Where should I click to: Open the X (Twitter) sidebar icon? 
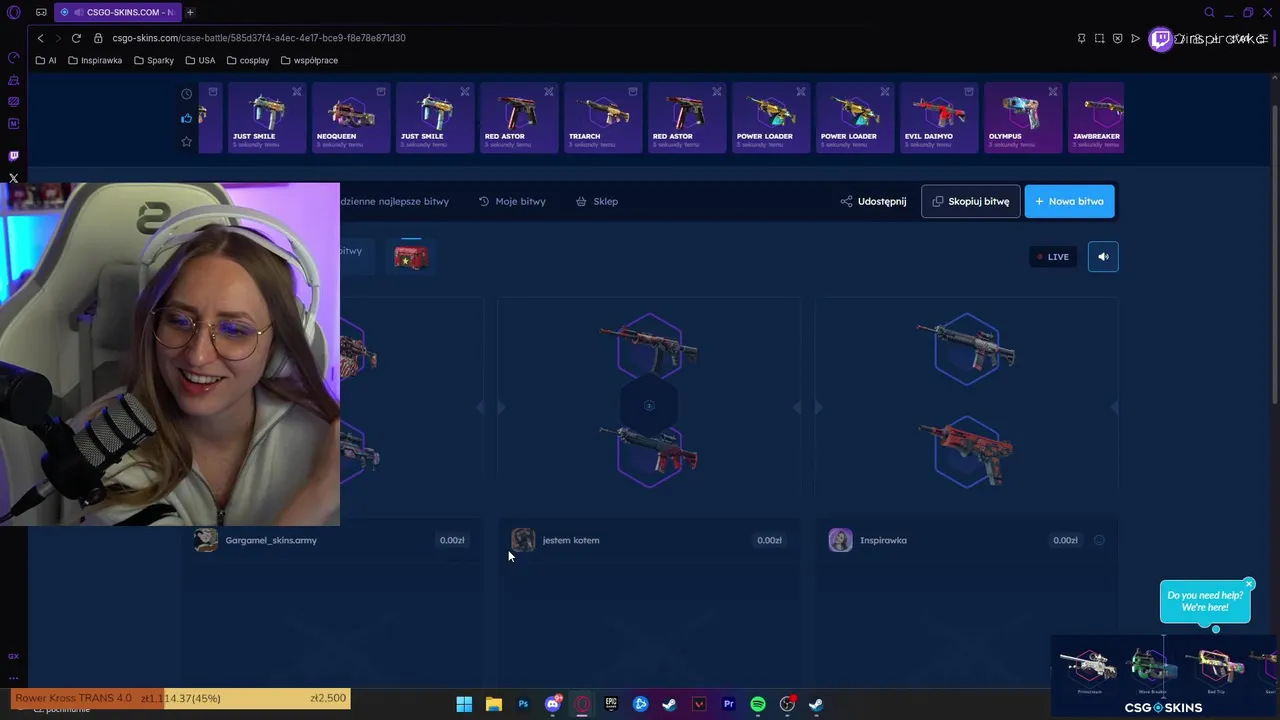tap(13, 178)
